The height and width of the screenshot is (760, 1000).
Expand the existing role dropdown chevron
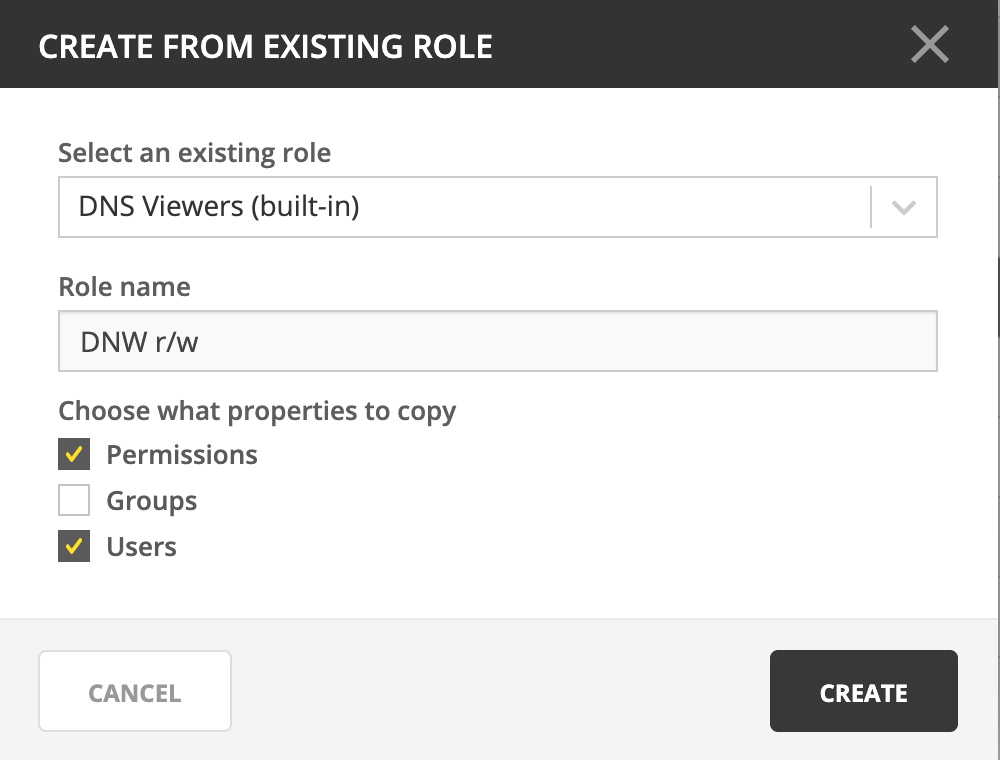click(904, 208)
